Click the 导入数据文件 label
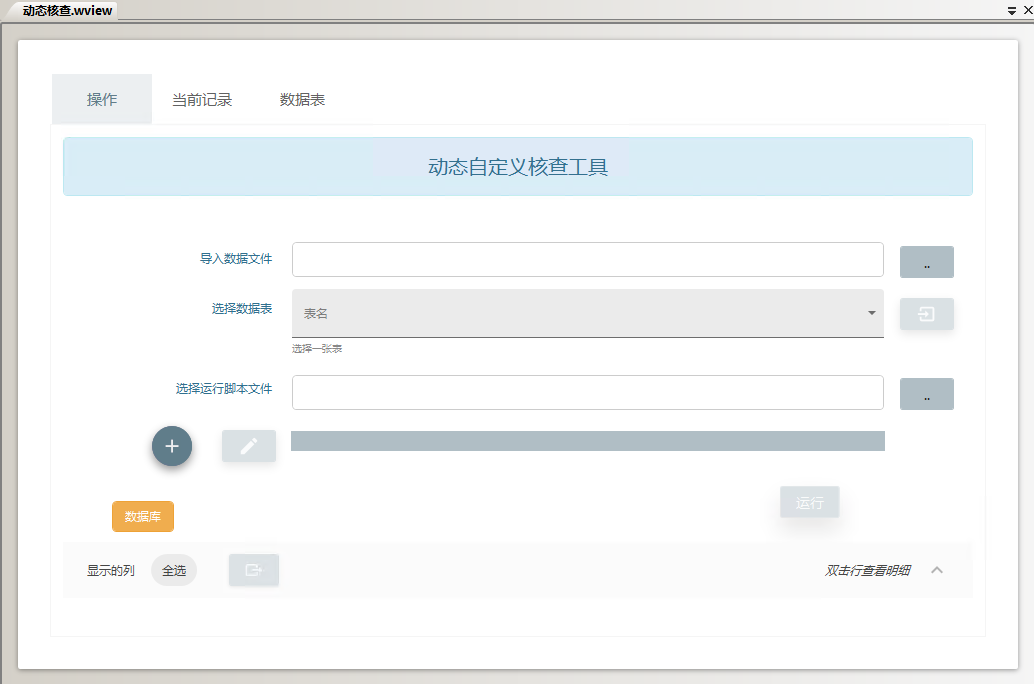1034x684 pixels. click(x=236, y=259)
